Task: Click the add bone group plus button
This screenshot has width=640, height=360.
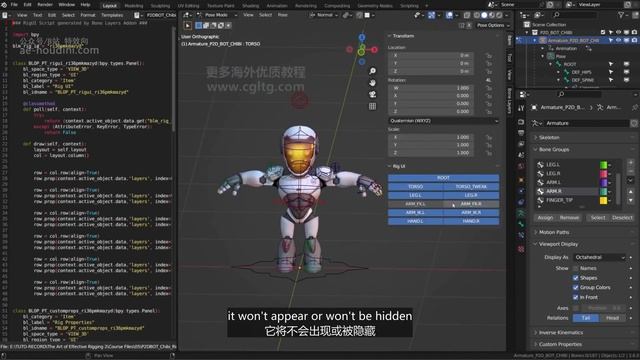Action: [631, 163]
